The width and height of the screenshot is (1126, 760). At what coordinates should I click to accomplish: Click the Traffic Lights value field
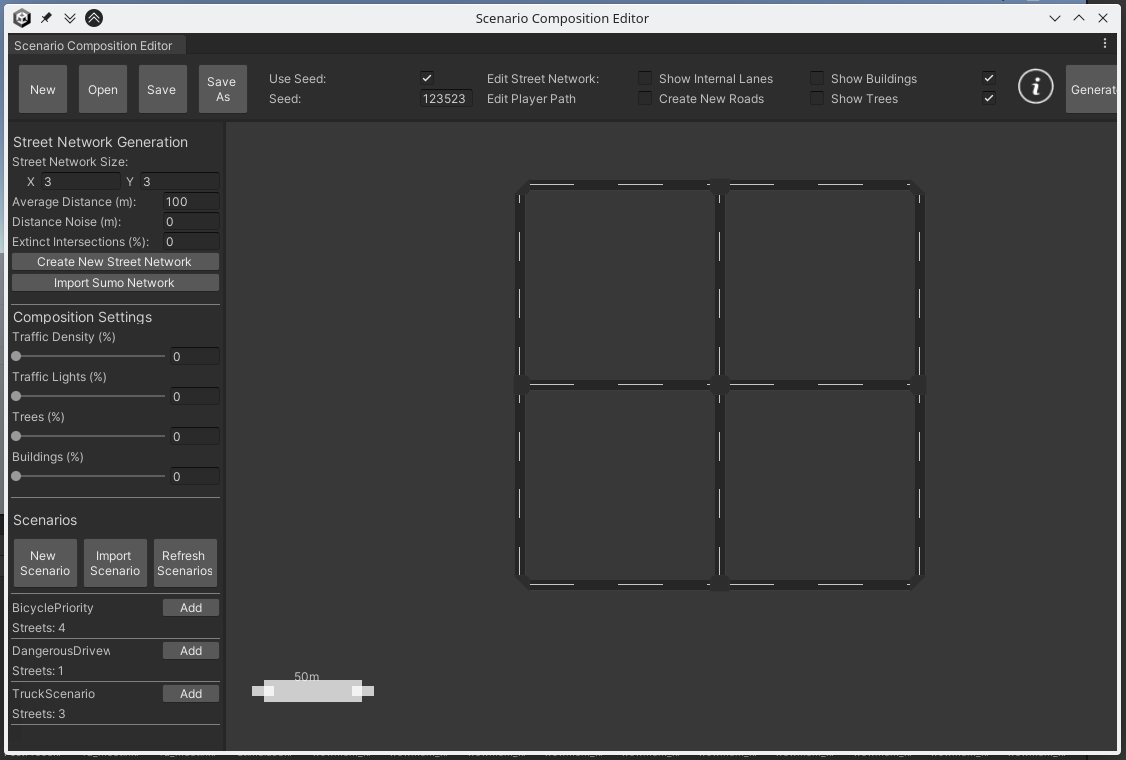pyautogui.click(x=195, y=397)
